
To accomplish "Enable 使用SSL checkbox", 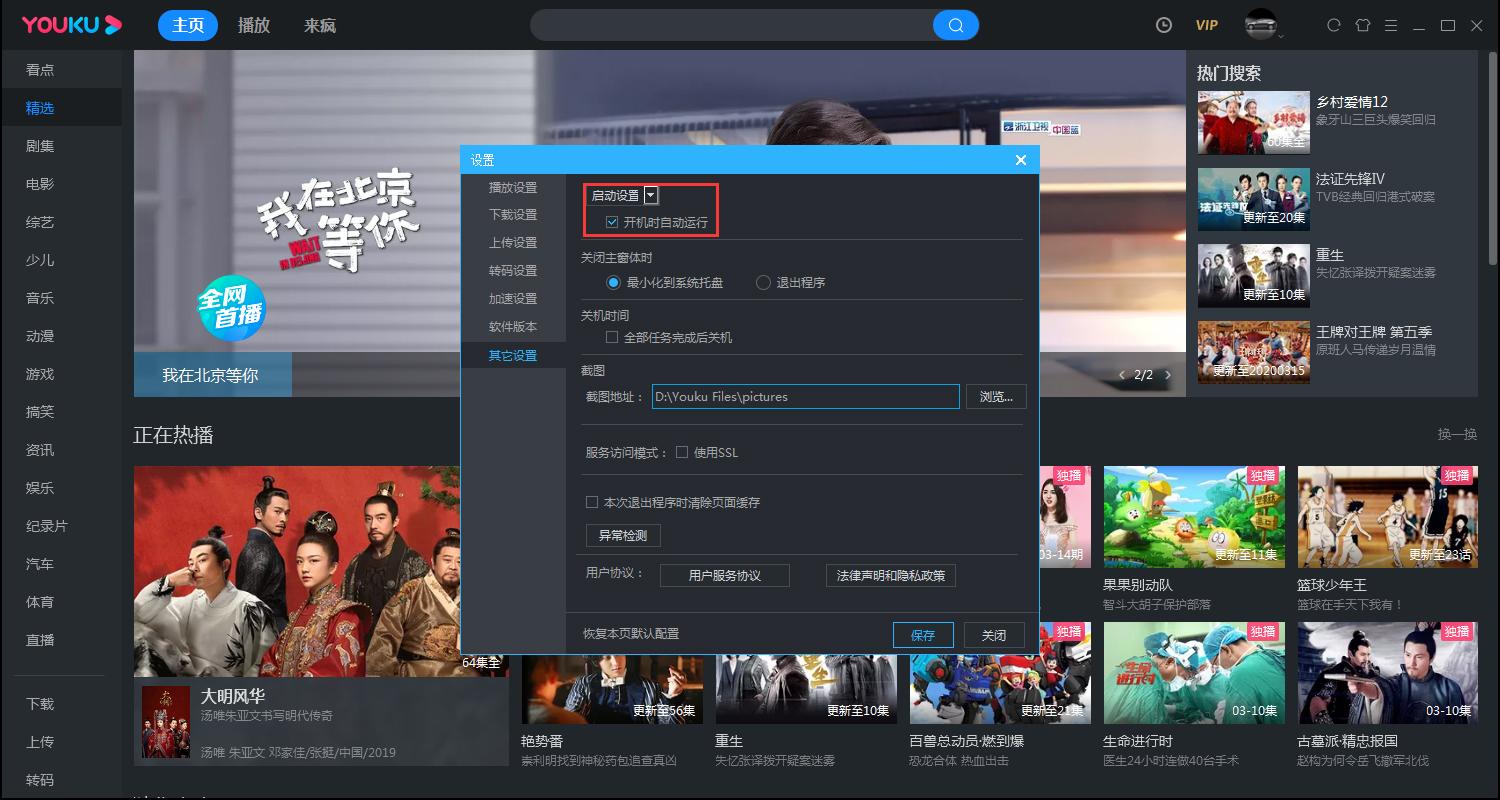I will pyautogui.click(x=682, y=452).
